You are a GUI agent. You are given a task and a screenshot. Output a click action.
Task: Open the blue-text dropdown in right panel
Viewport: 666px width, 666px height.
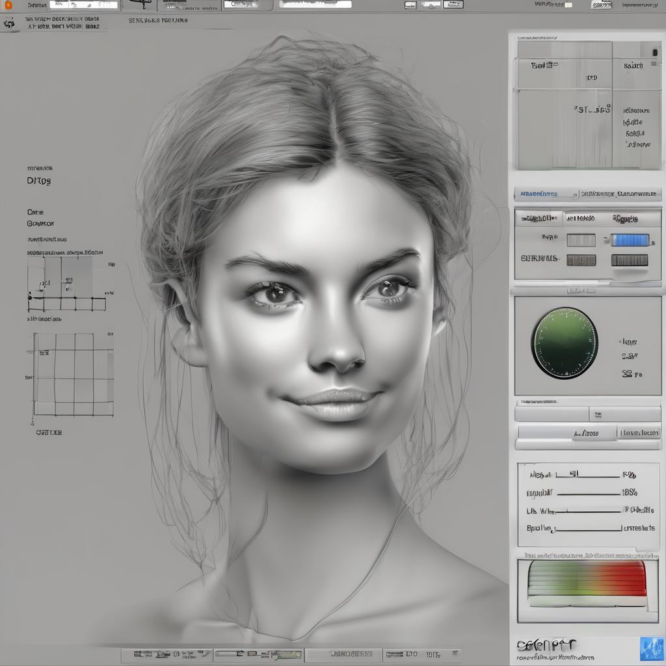tap(546, 193)
